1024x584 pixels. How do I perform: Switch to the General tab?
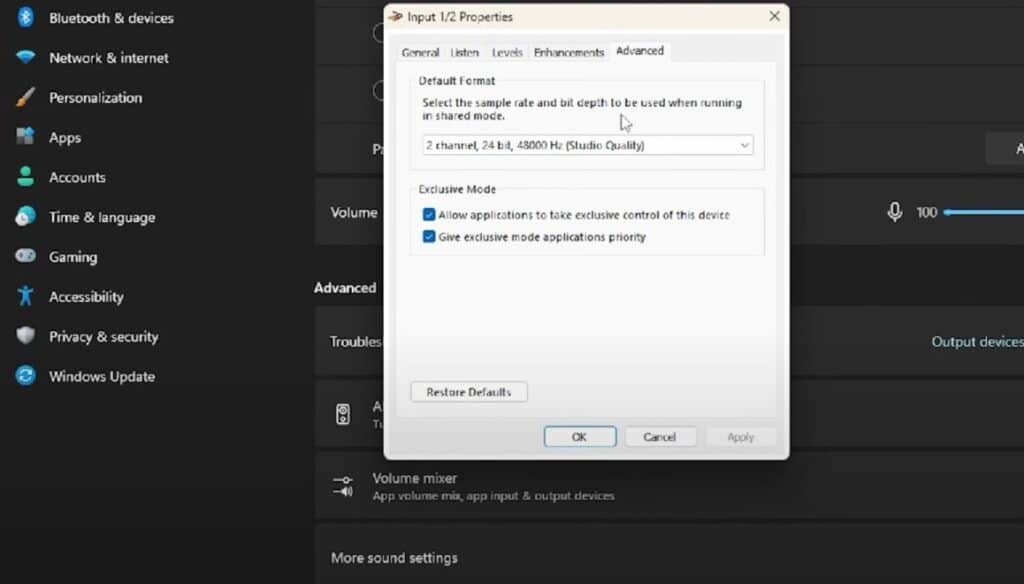pyautogui.click(x=420, y=52)
